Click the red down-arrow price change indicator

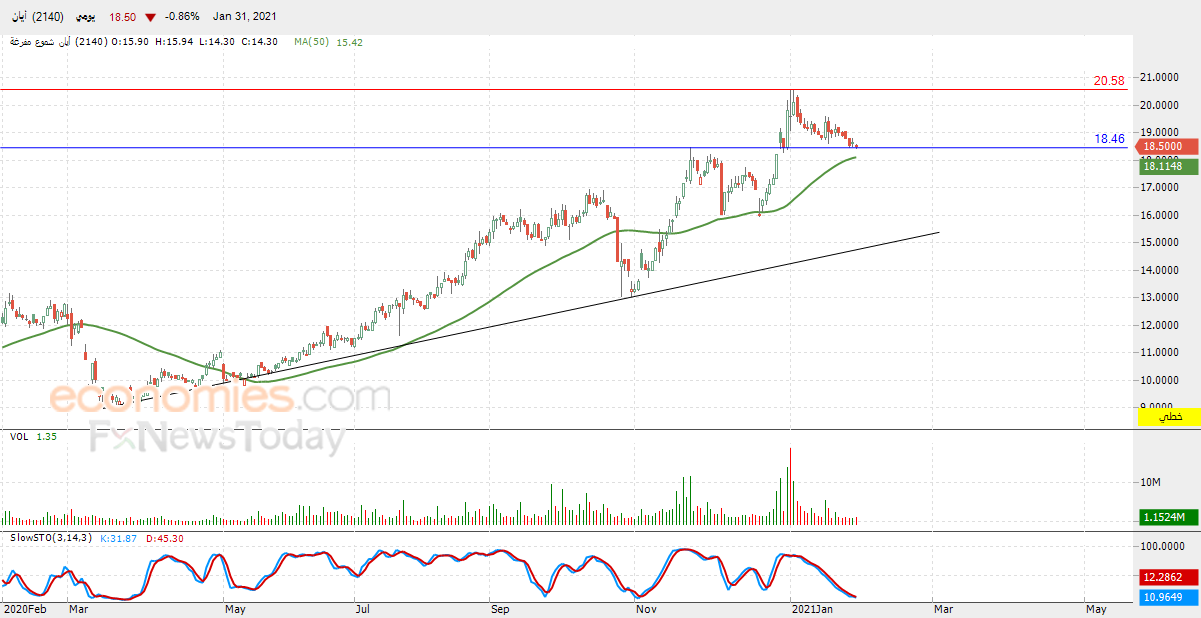150,17
